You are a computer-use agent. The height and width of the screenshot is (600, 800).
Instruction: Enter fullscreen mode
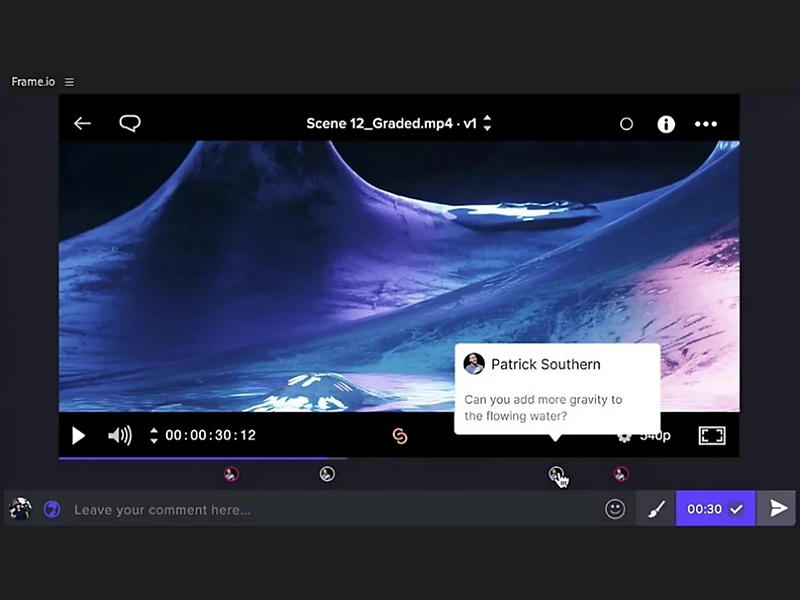(712, 435)
